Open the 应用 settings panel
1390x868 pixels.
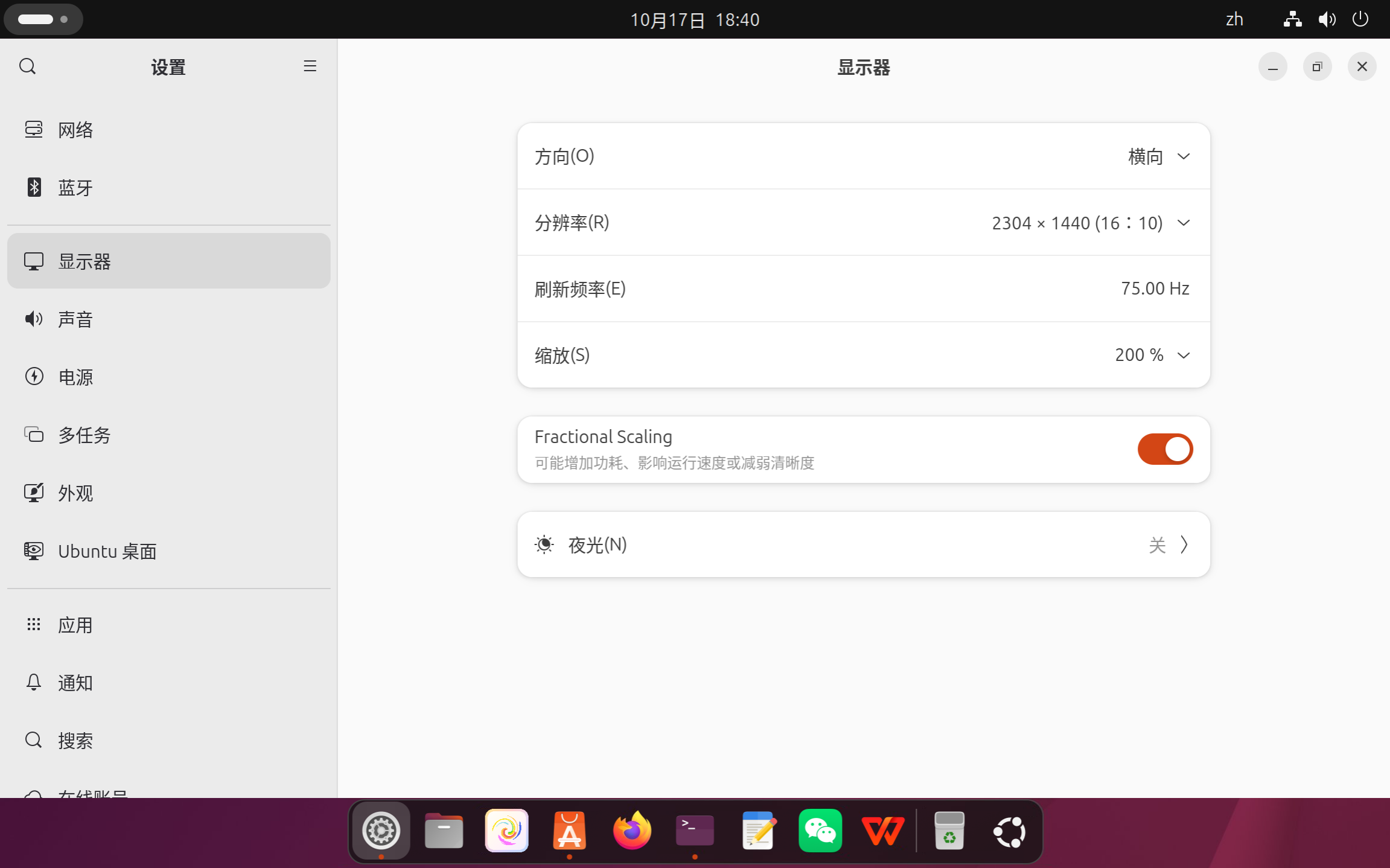(x=169, y=625)
